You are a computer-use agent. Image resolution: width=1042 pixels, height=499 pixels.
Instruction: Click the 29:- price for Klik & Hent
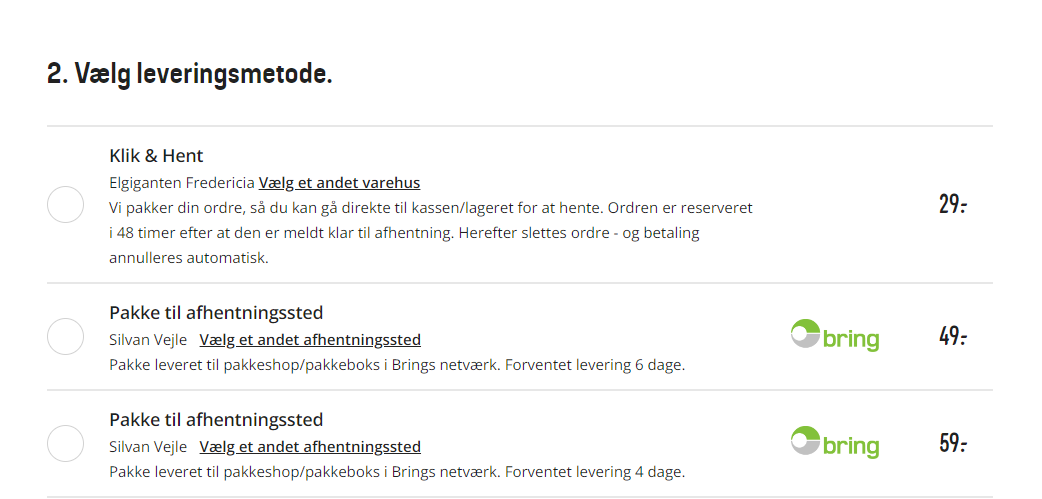point(952,204)
